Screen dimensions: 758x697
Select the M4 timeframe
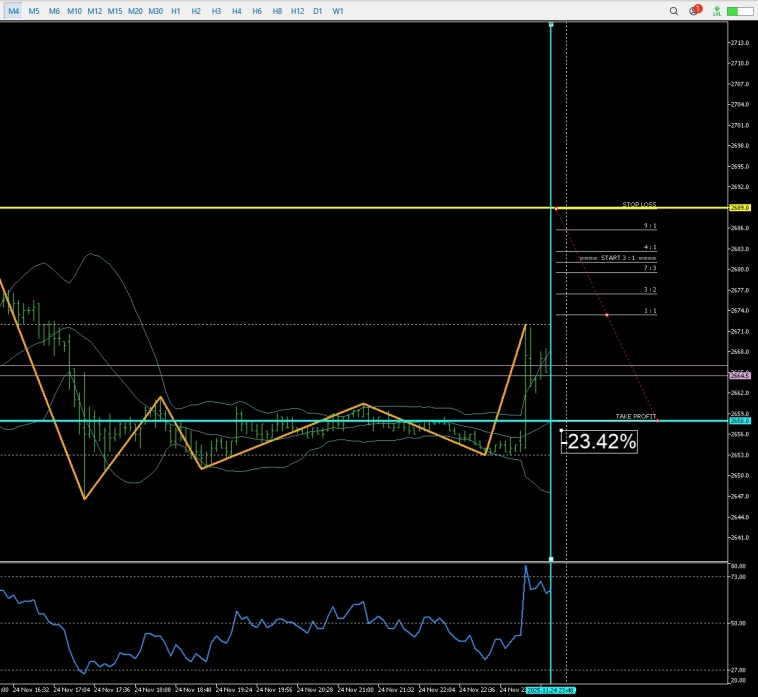point(14,10)
